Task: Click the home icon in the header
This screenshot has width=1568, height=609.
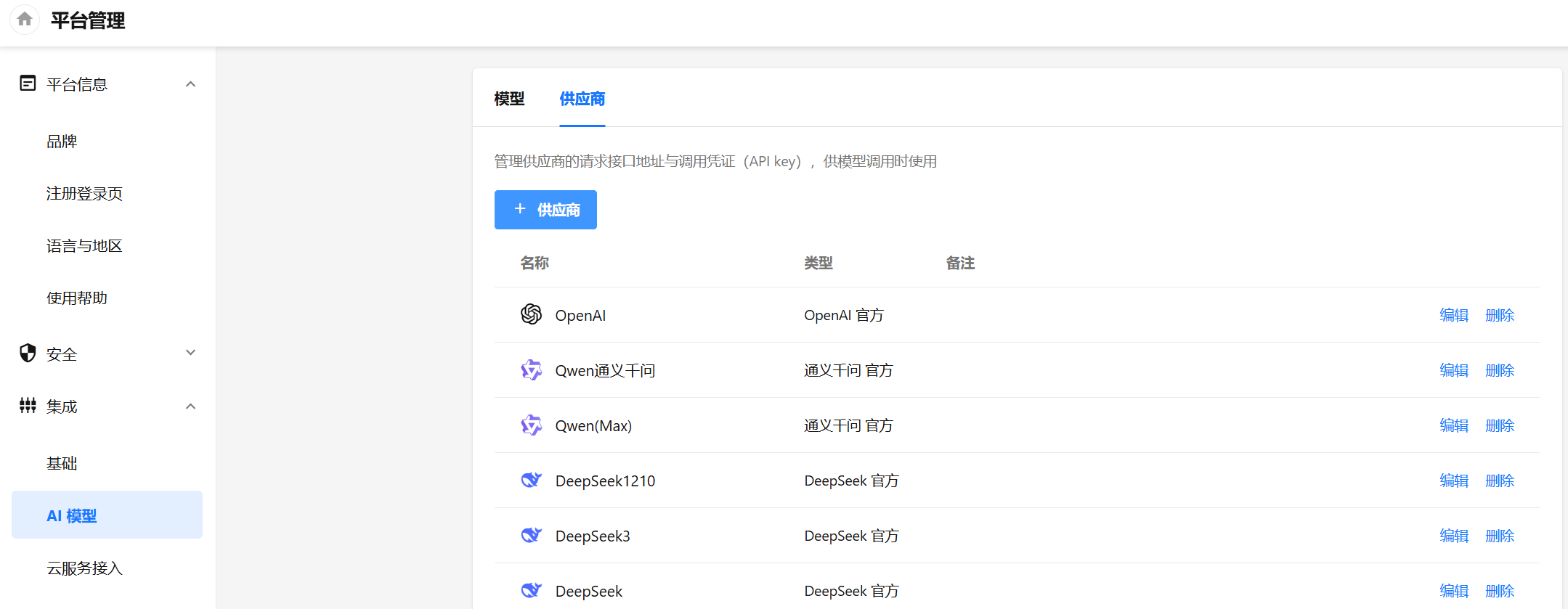Action: (x=25, y=20)
